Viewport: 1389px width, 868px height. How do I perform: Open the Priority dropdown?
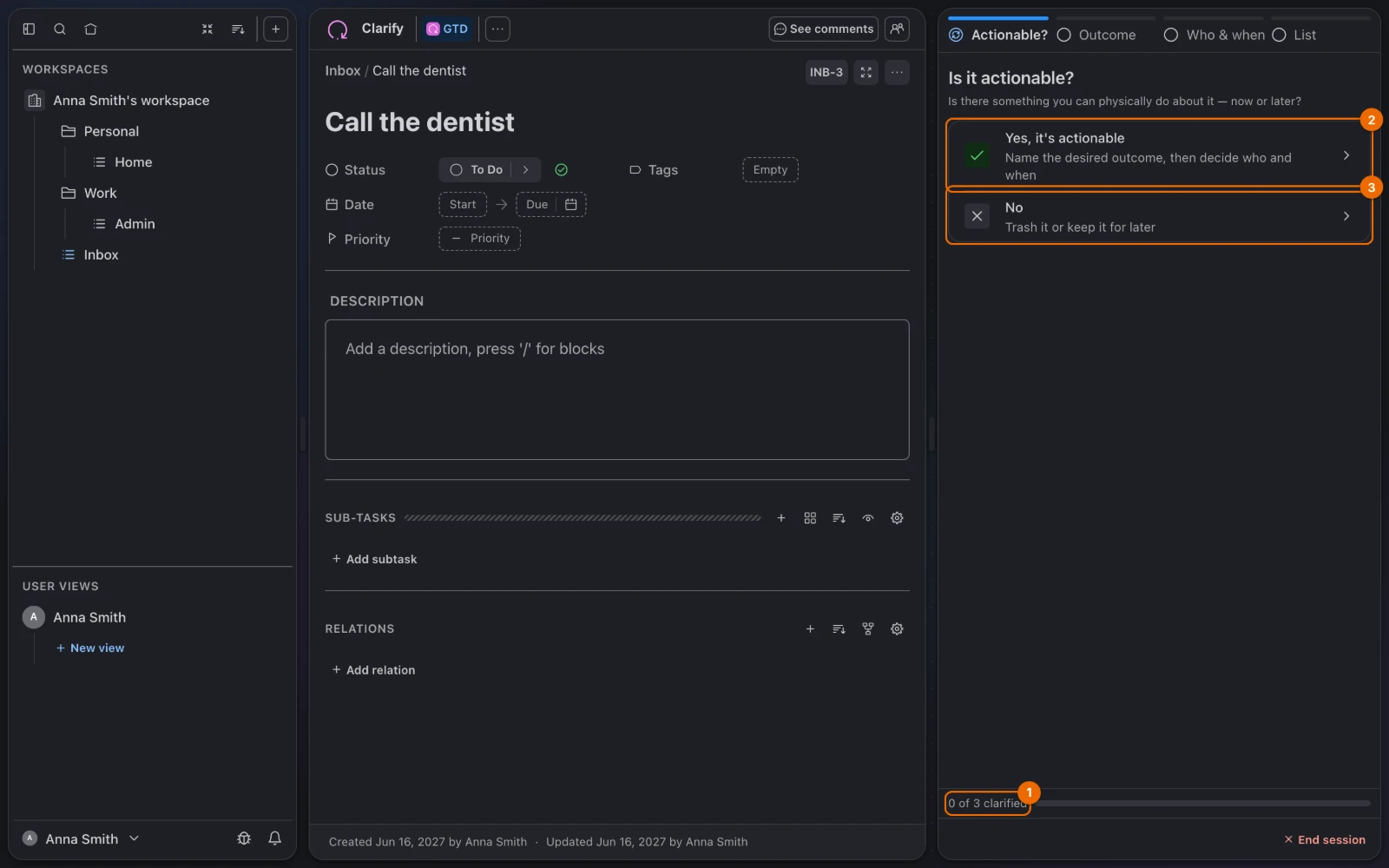pyautogui.click(x=480, y=239)
